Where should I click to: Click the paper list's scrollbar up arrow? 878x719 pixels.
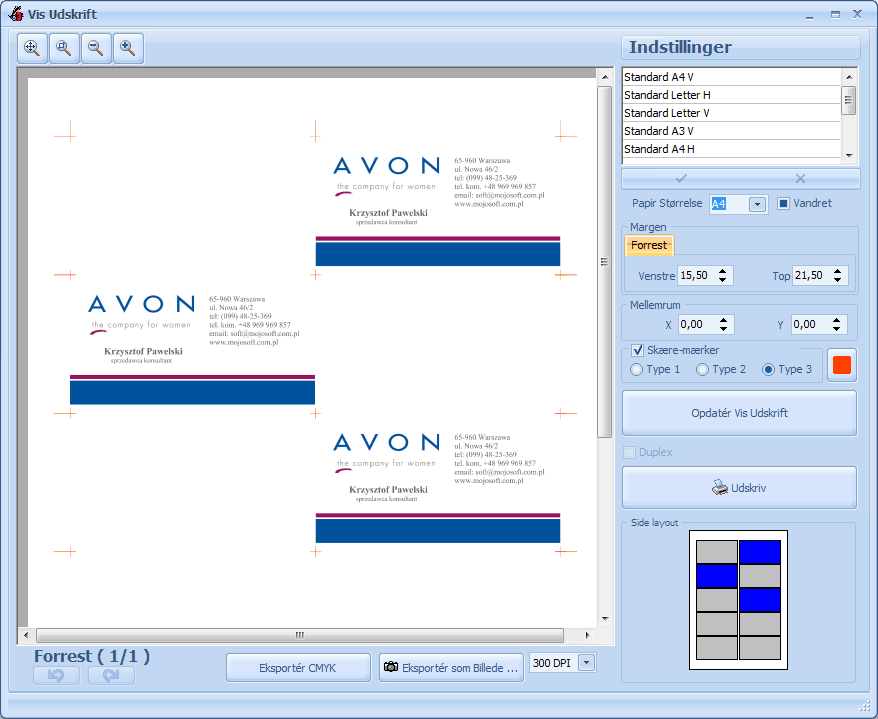tap(849, 77)
